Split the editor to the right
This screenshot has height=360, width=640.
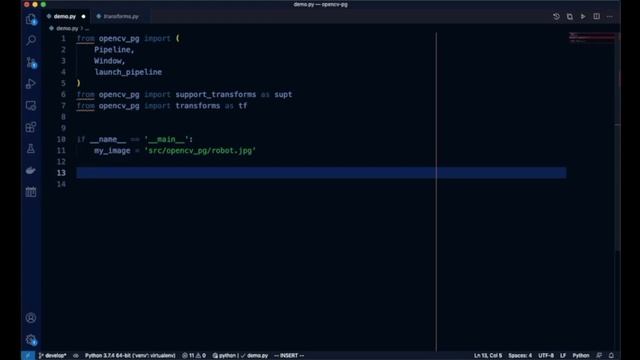[x=597, y=16]
